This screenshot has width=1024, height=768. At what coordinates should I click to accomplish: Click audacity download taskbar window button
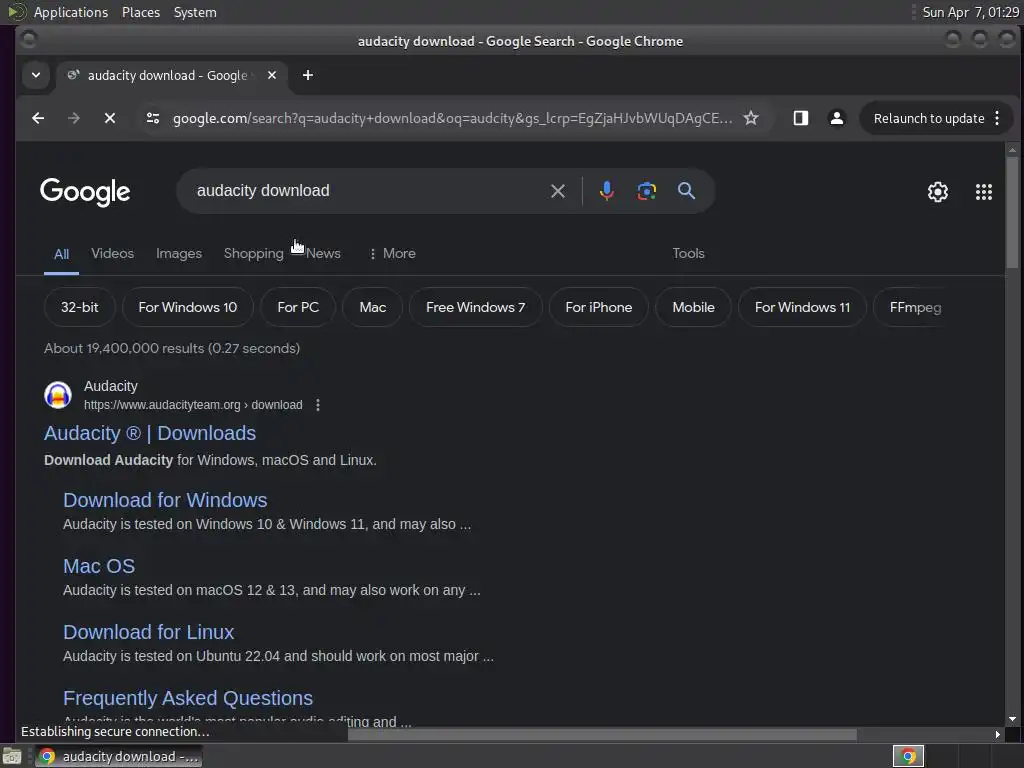pyautogui.click(x=118, y=756)
